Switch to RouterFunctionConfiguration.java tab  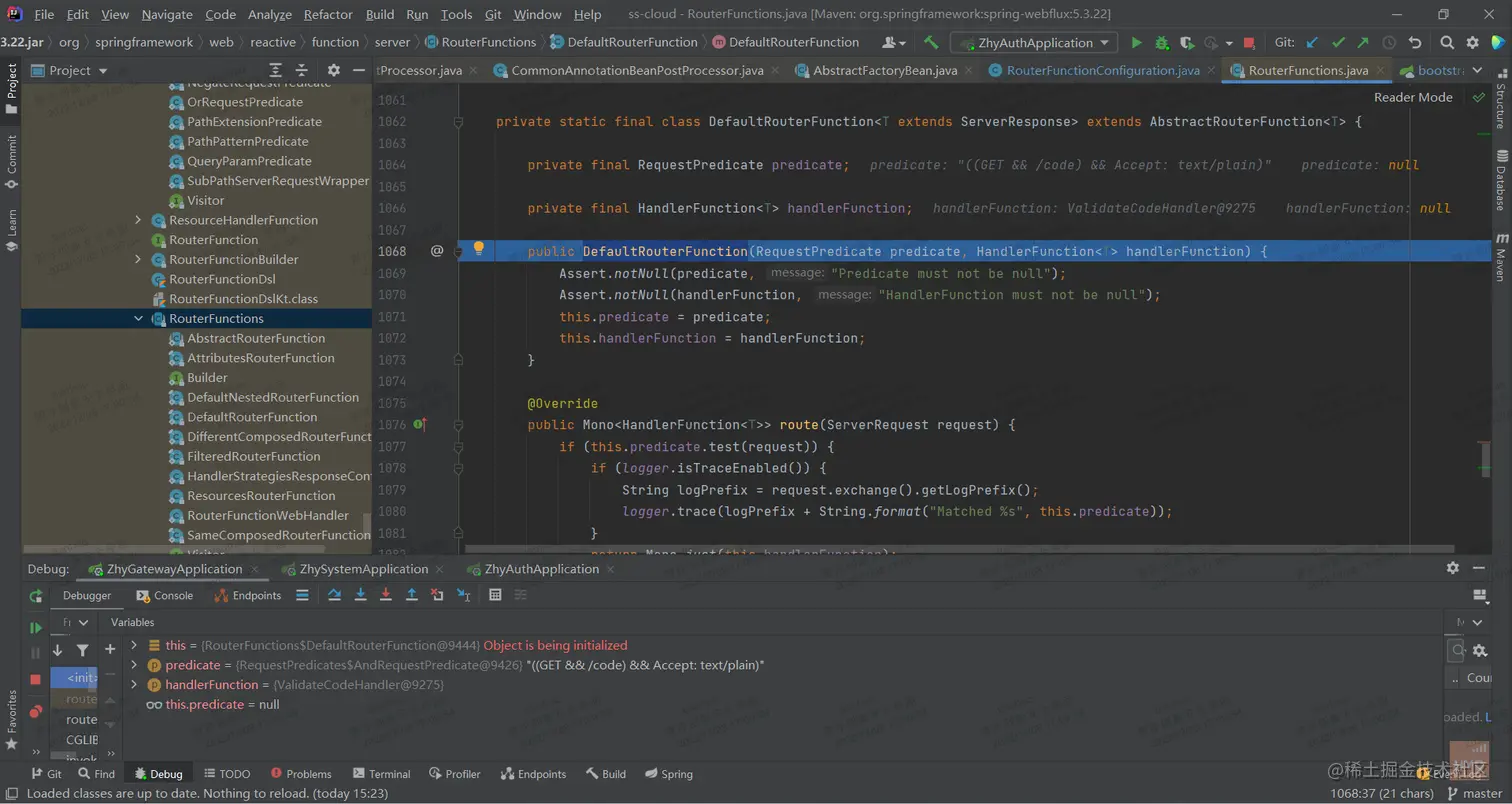pos(1102,71)
